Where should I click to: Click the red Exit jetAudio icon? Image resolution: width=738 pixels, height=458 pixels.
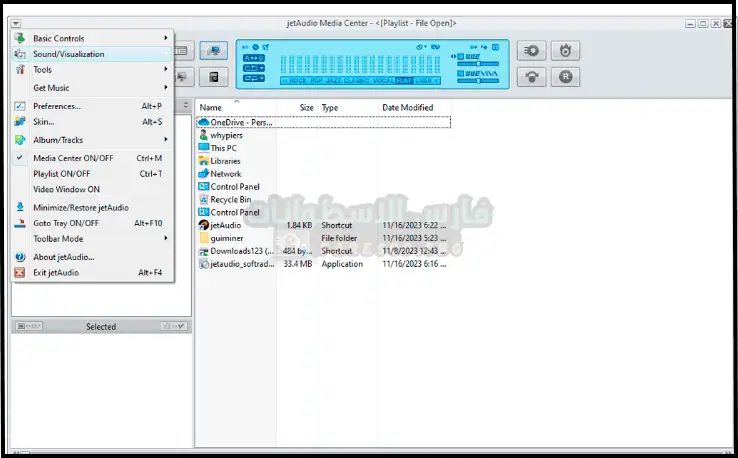20,273
